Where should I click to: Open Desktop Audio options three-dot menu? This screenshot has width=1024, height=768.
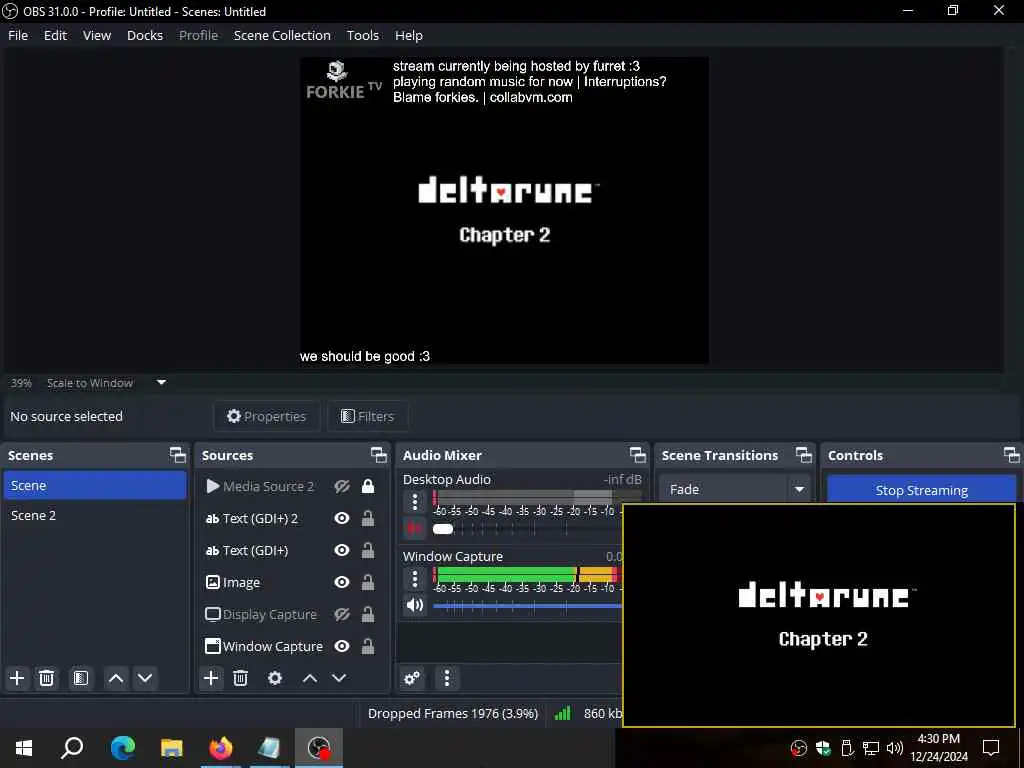pyautogui.click(x=415, y=502)
